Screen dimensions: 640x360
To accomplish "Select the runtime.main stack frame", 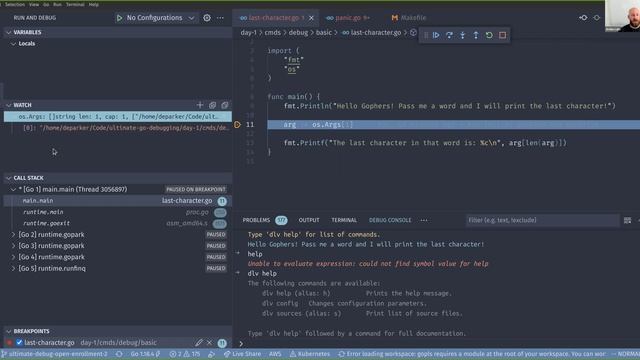I will [118, 212].
